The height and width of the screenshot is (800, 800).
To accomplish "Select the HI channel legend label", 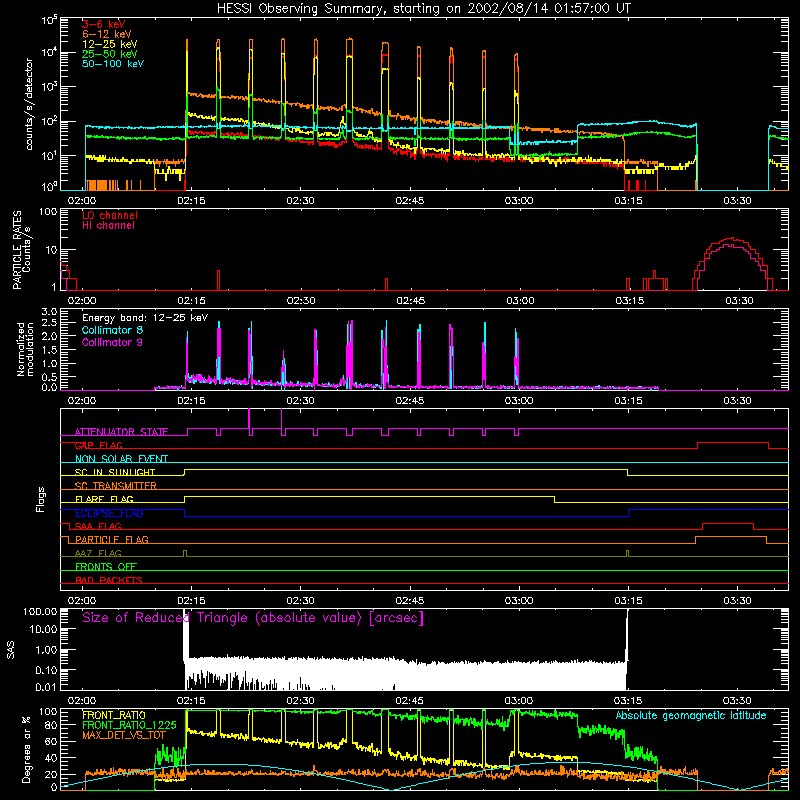I will pyautogui.click(x=108, y=226).
